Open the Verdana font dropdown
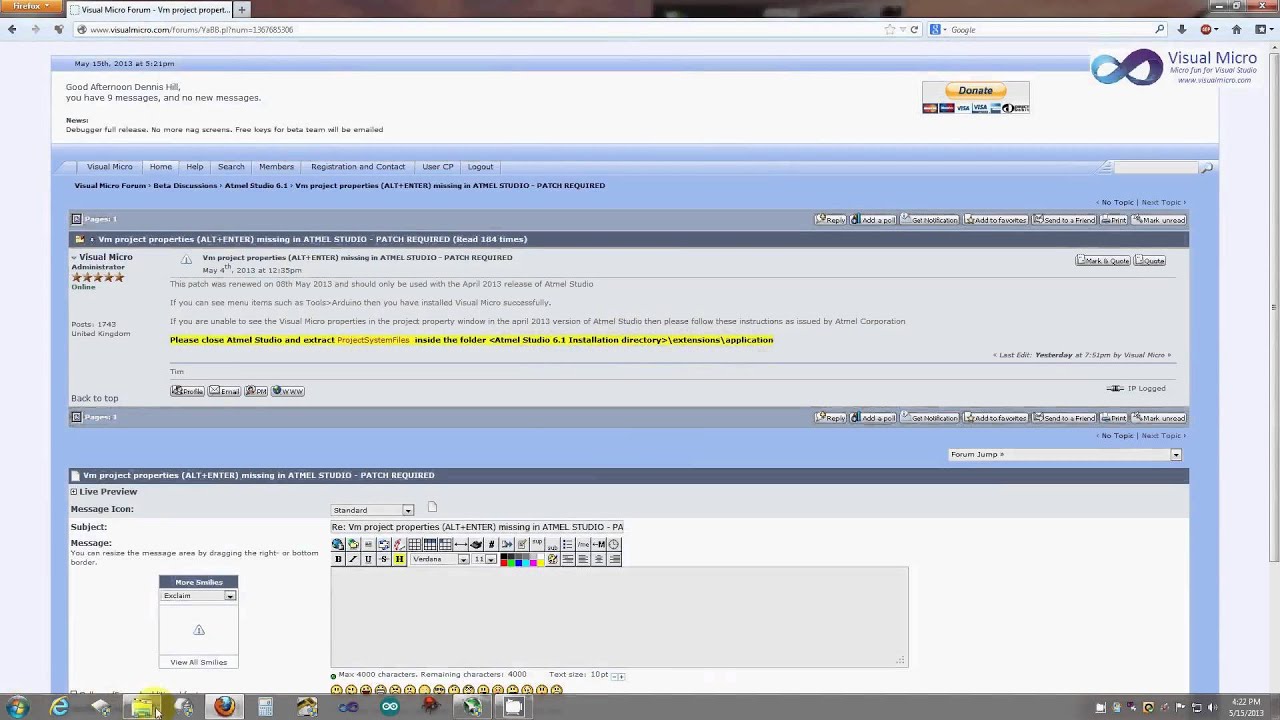Image resolution: width=1280 pixels, height=720 pixels. (440, 559)
